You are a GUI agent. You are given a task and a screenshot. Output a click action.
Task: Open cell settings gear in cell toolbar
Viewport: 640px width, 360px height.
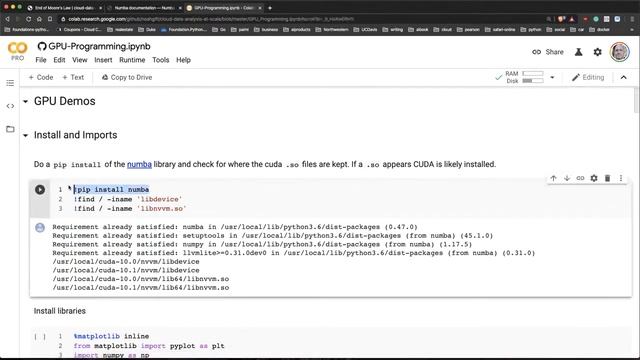click(x=594, y=178)
